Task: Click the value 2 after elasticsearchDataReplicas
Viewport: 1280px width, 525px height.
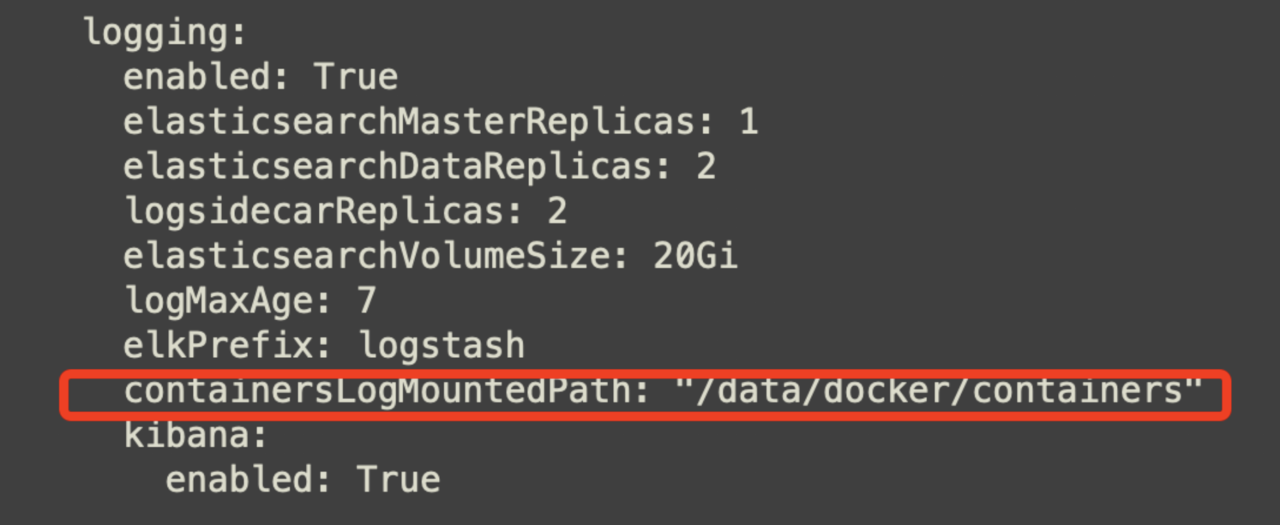Action: 706,167
